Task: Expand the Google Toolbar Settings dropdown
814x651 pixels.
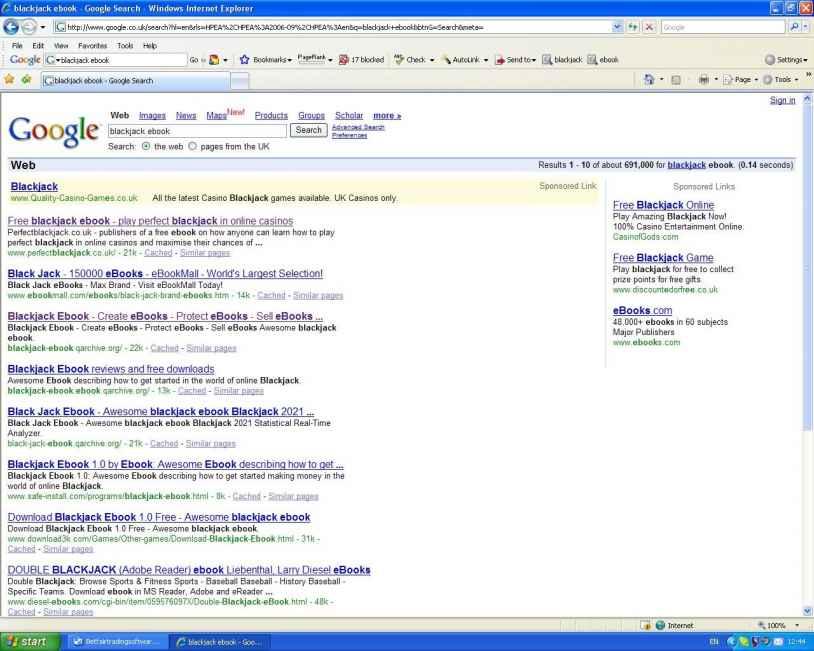Action: tap(784, 60)
